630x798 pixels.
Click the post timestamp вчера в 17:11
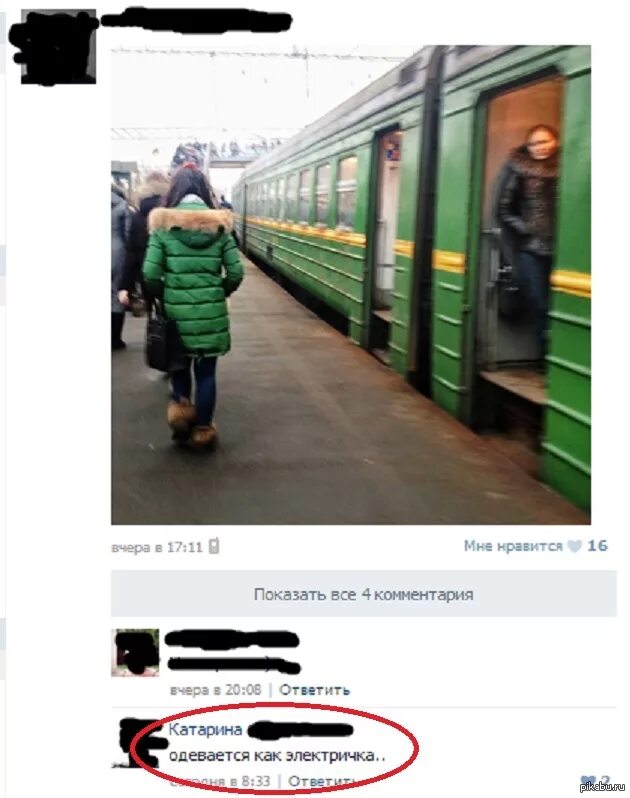tap(157, 548)
